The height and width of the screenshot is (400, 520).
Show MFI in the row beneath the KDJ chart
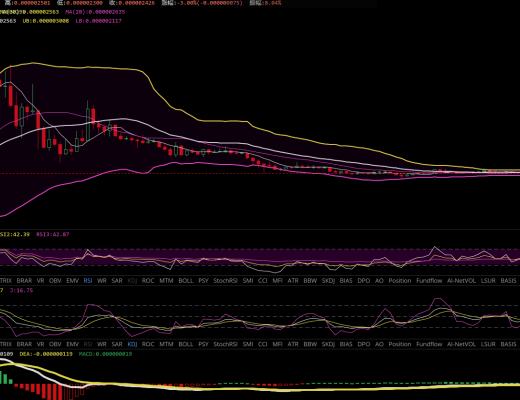277,344
